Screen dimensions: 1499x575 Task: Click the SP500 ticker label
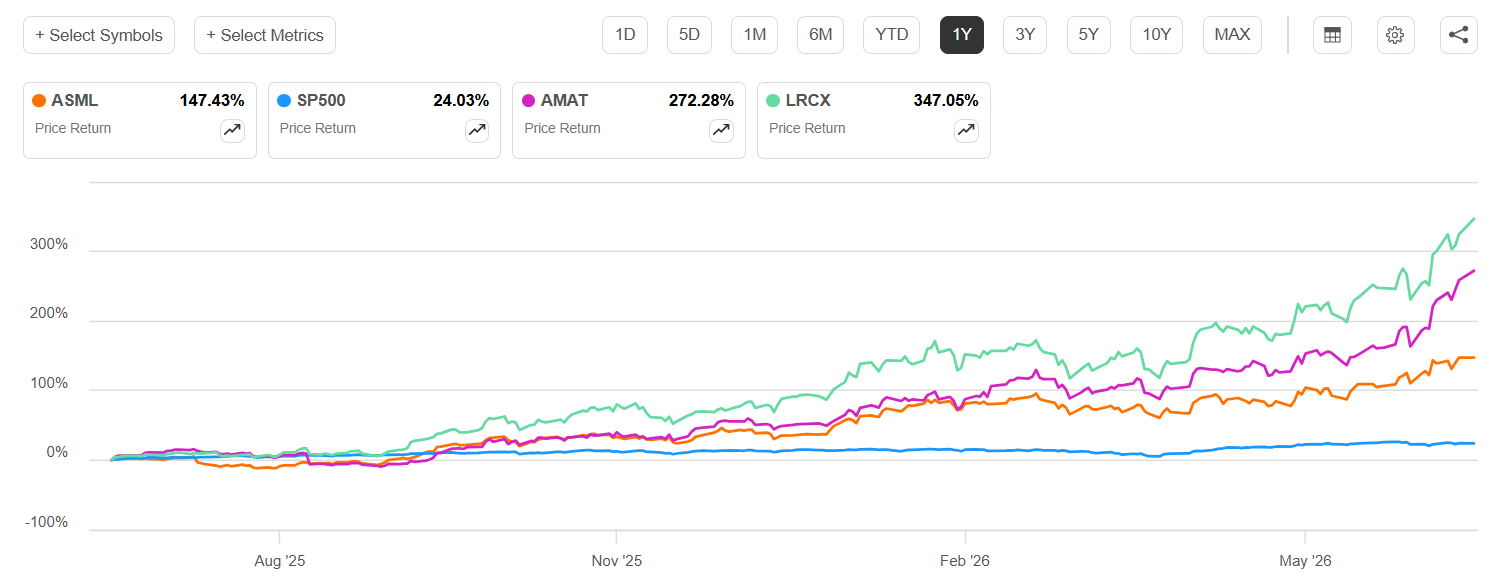[x=321, y=100]
